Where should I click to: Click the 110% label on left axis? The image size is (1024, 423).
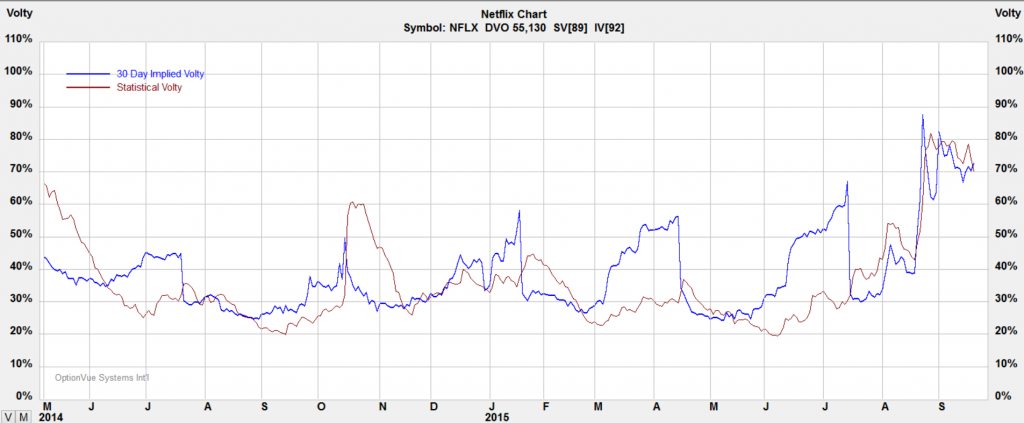18,39
